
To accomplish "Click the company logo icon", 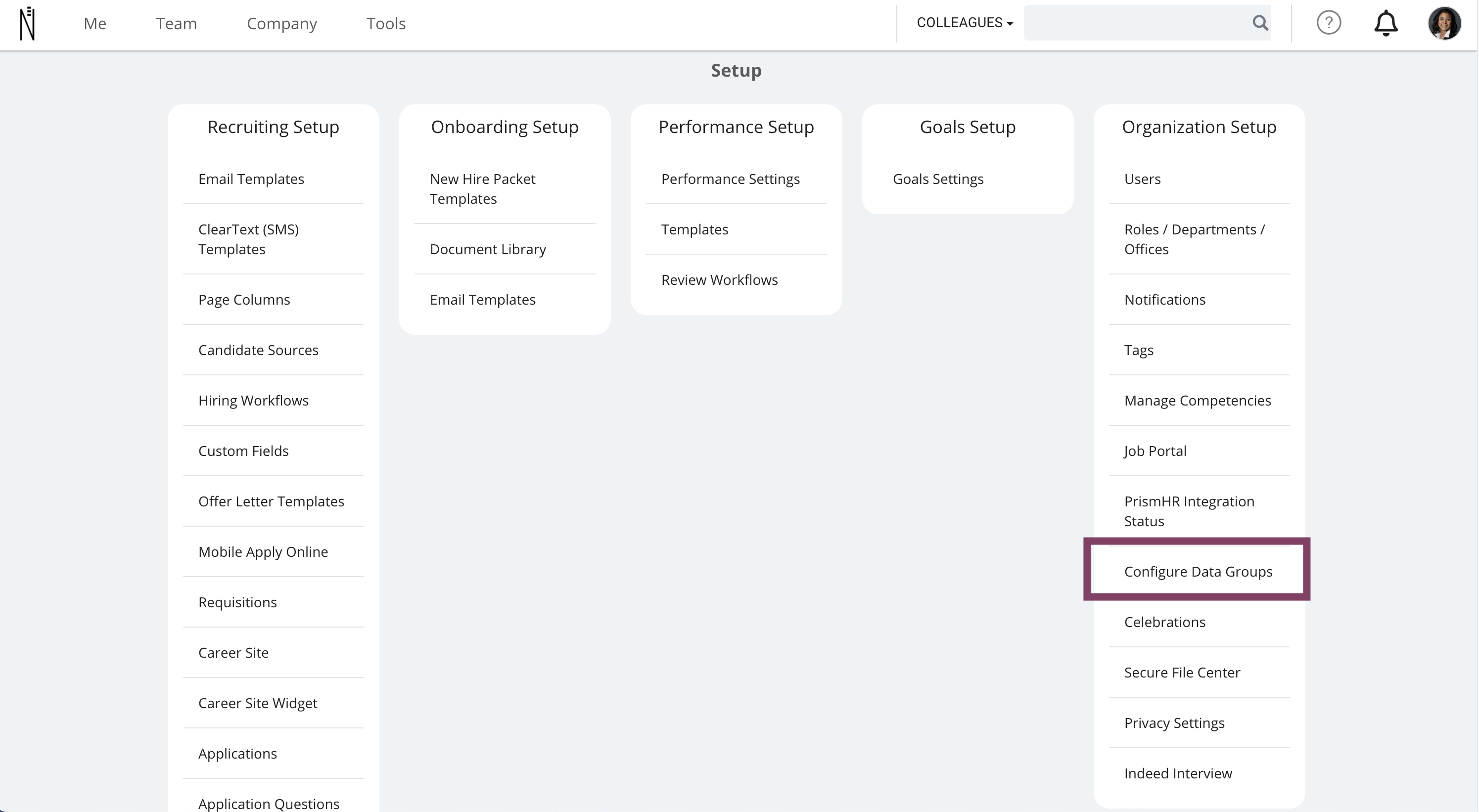I will (27, 24).
